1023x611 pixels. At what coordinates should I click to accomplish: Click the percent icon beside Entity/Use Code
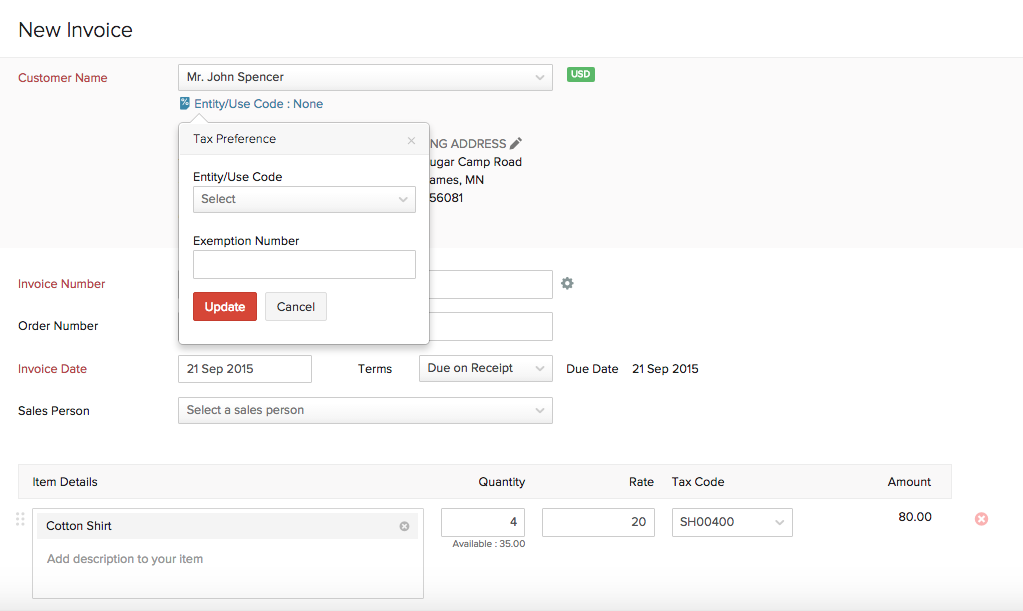(184, 103)
